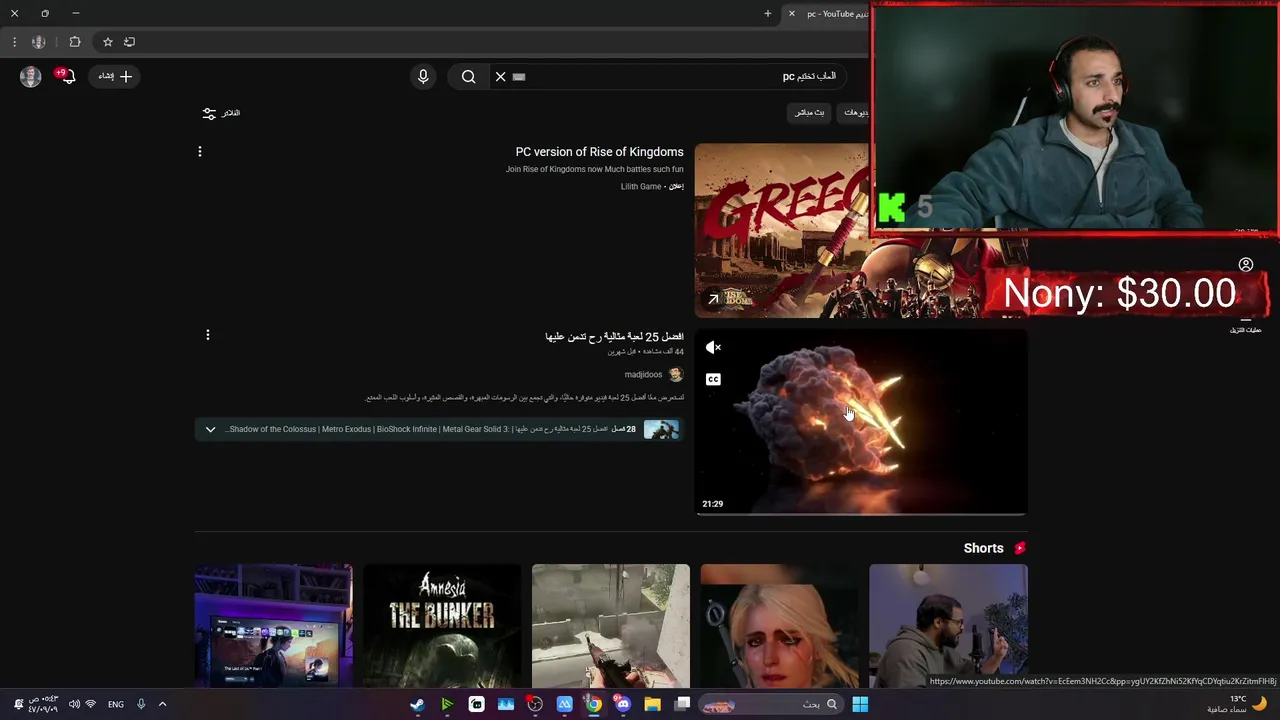Open the Windows Start button

[x=860, y=704]
